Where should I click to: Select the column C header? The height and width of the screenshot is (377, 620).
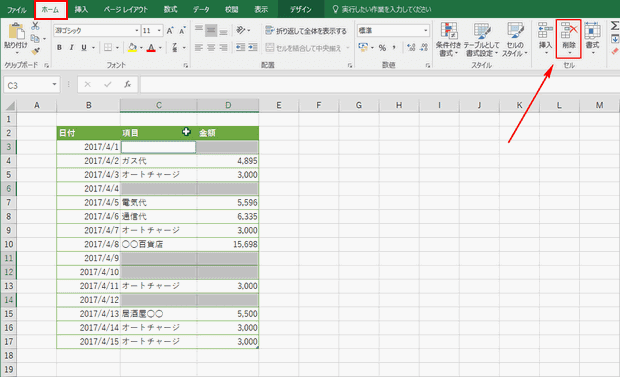(159, 105)
